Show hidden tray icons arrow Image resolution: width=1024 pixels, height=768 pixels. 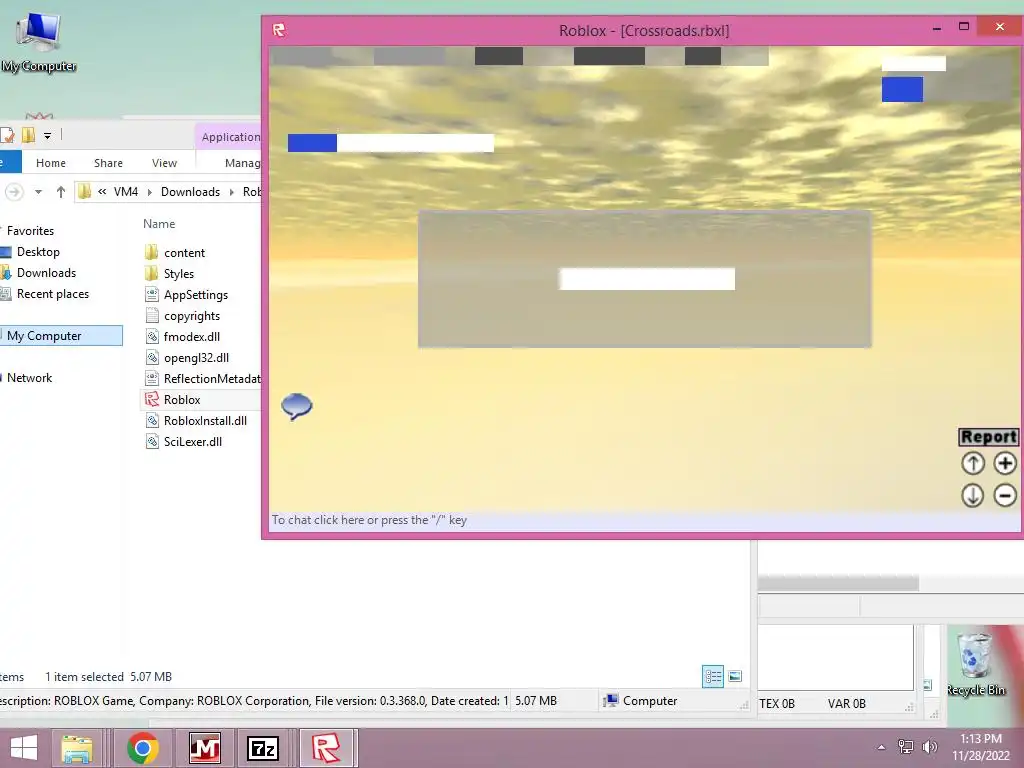coord(881,748)
